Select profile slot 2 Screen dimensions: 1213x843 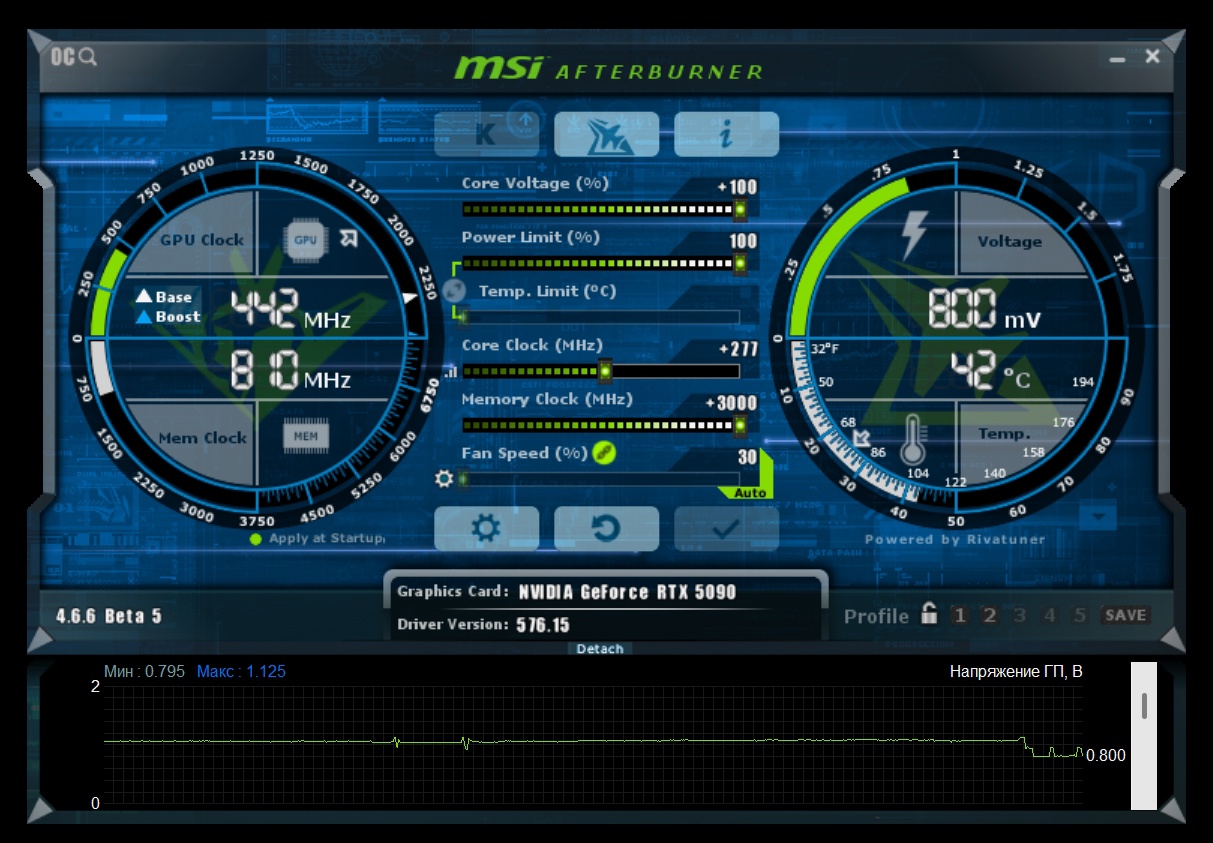[990, 615]
